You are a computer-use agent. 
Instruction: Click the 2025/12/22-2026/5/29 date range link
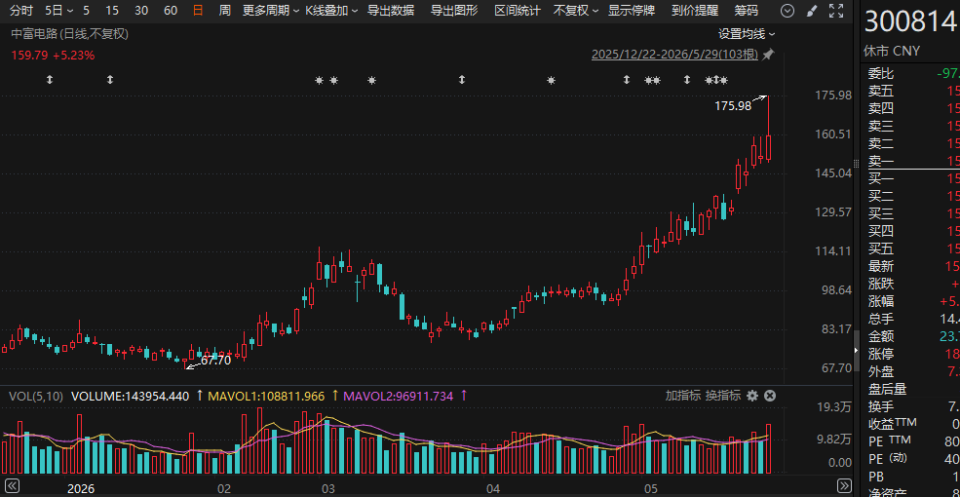(675, 54)
